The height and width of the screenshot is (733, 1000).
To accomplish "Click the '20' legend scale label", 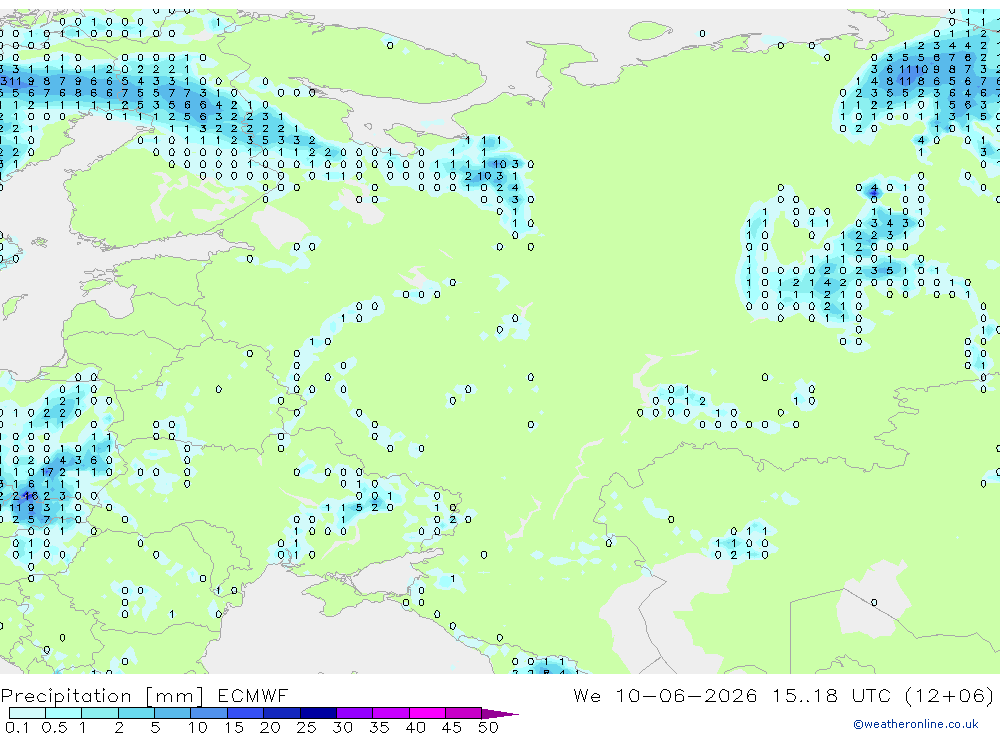I will tap(270, 727).
